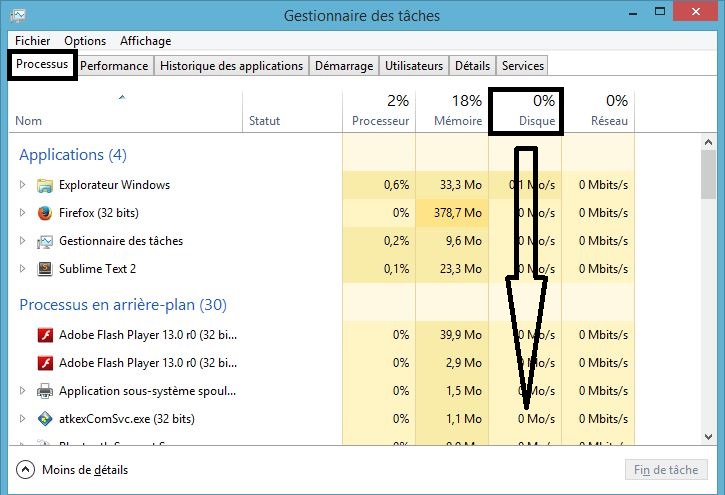Screen dimensions: 725x495
Task: Sort by Disque column header
Action: (x=526, y=111)
